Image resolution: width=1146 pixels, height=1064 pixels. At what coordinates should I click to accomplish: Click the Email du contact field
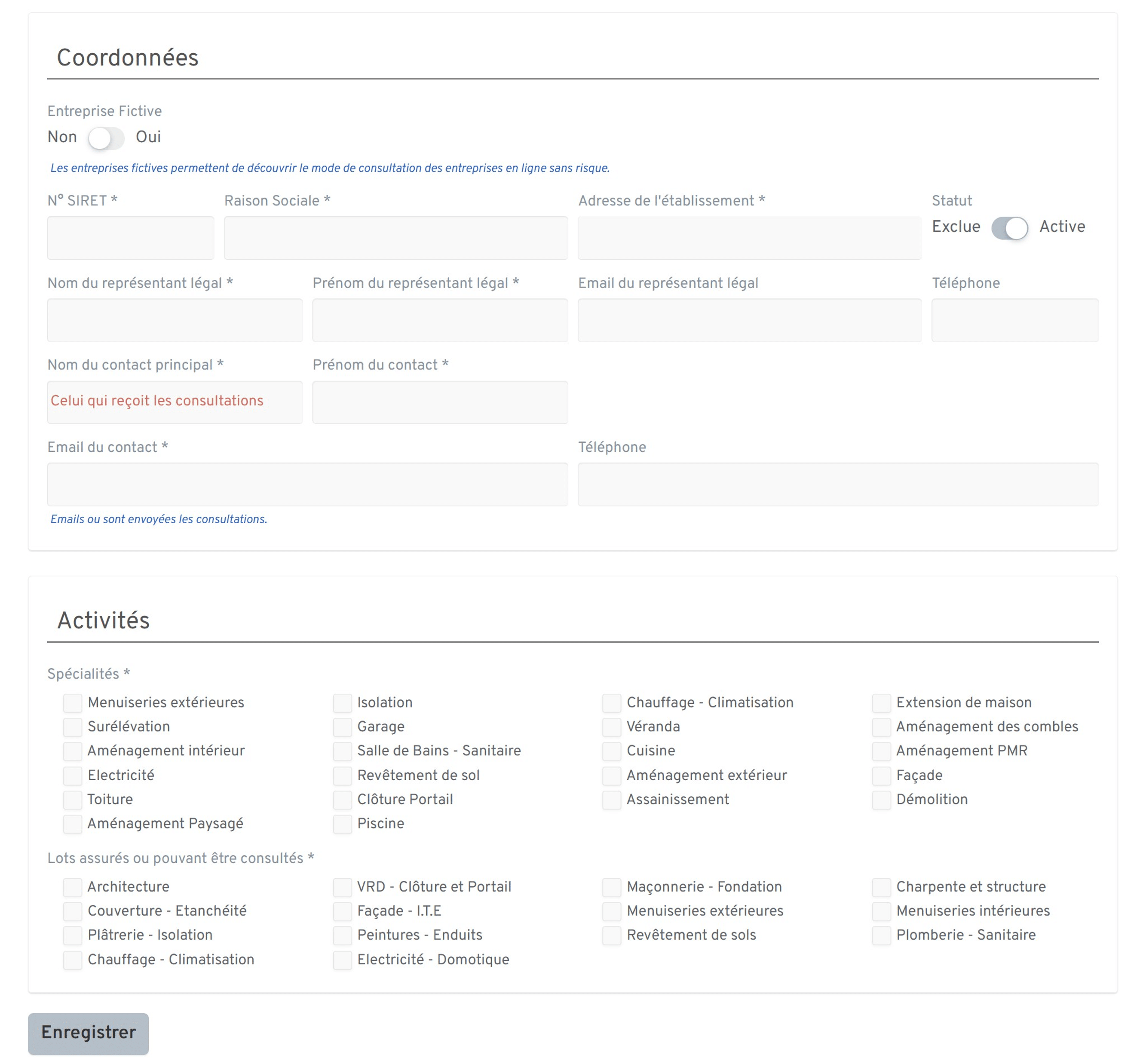click(307, 484)
